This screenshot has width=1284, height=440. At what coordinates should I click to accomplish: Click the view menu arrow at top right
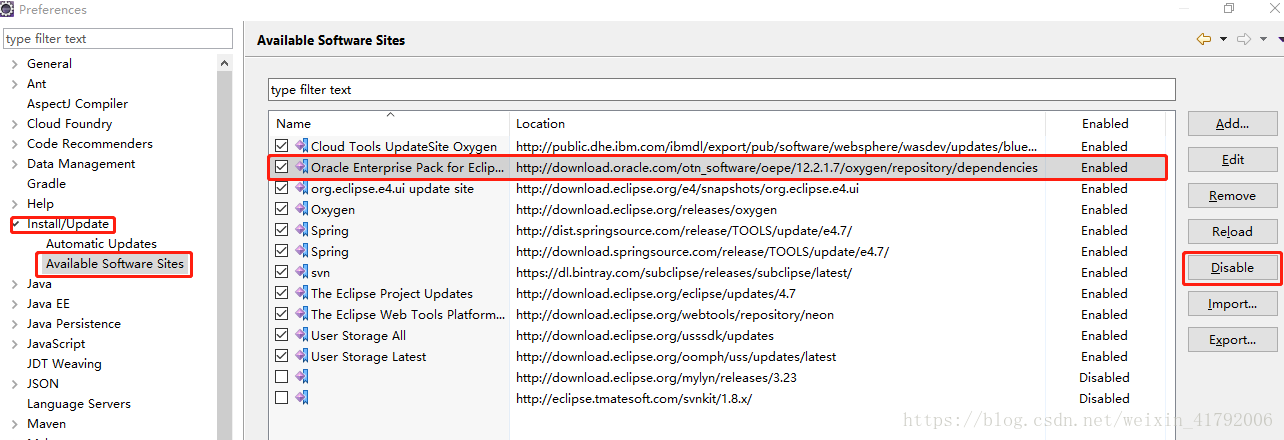tap(1280, 39)
